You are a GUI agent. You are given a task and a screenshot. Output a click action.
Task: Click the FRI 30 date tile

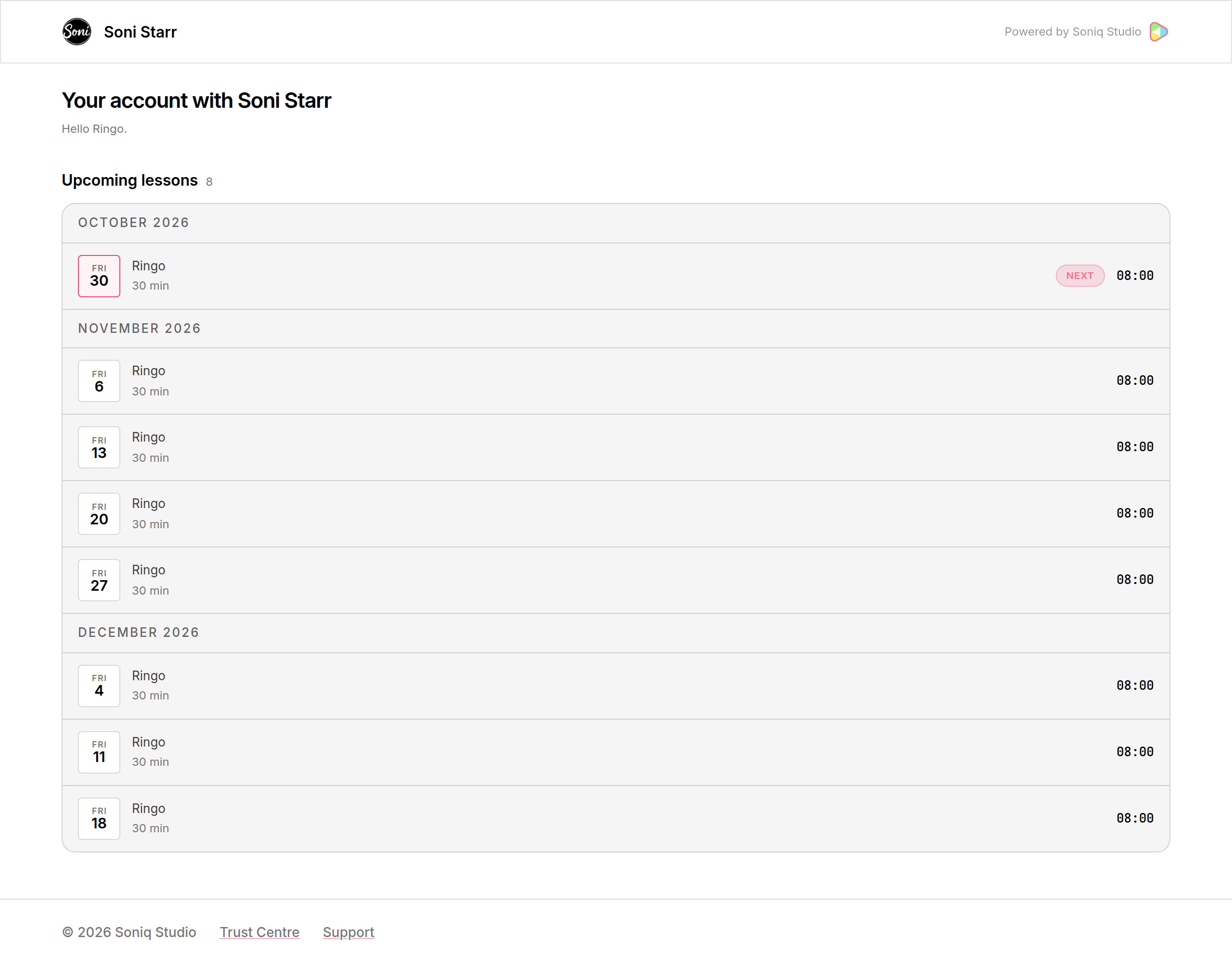pos(99,276)
